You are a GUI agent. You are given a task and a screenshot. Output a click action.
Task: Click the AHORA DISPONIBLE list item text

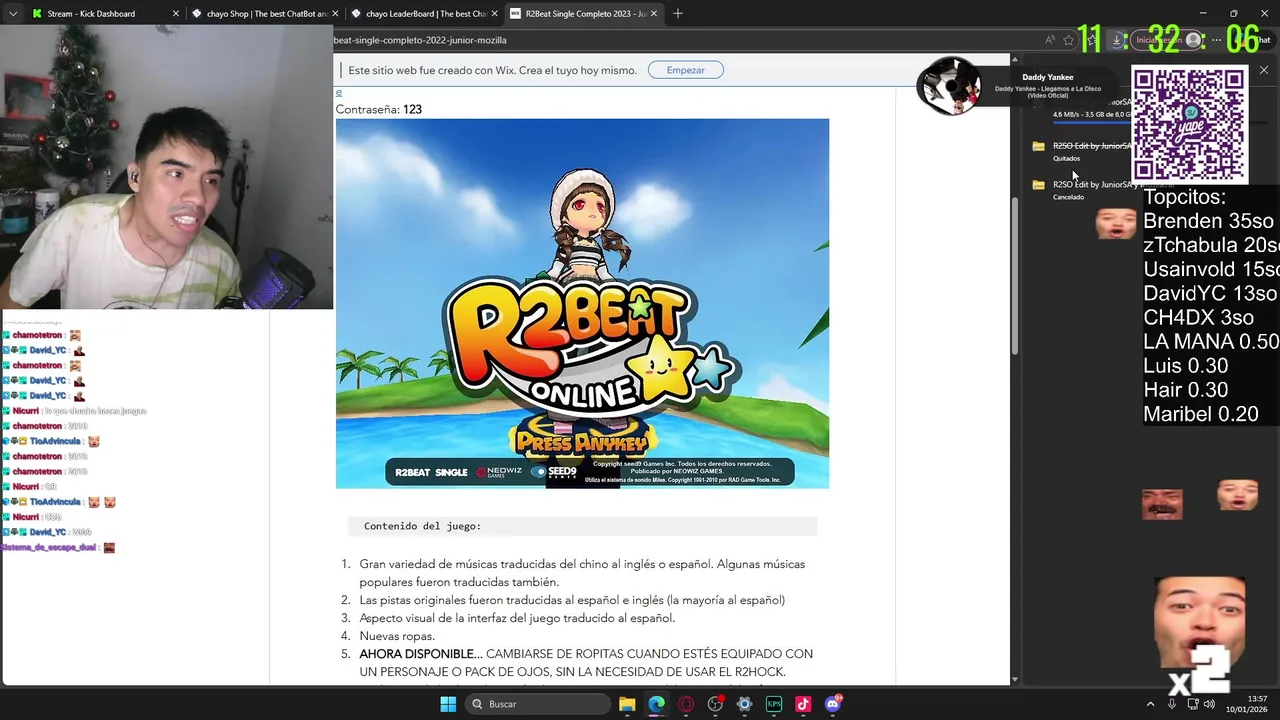click(586, 663)
